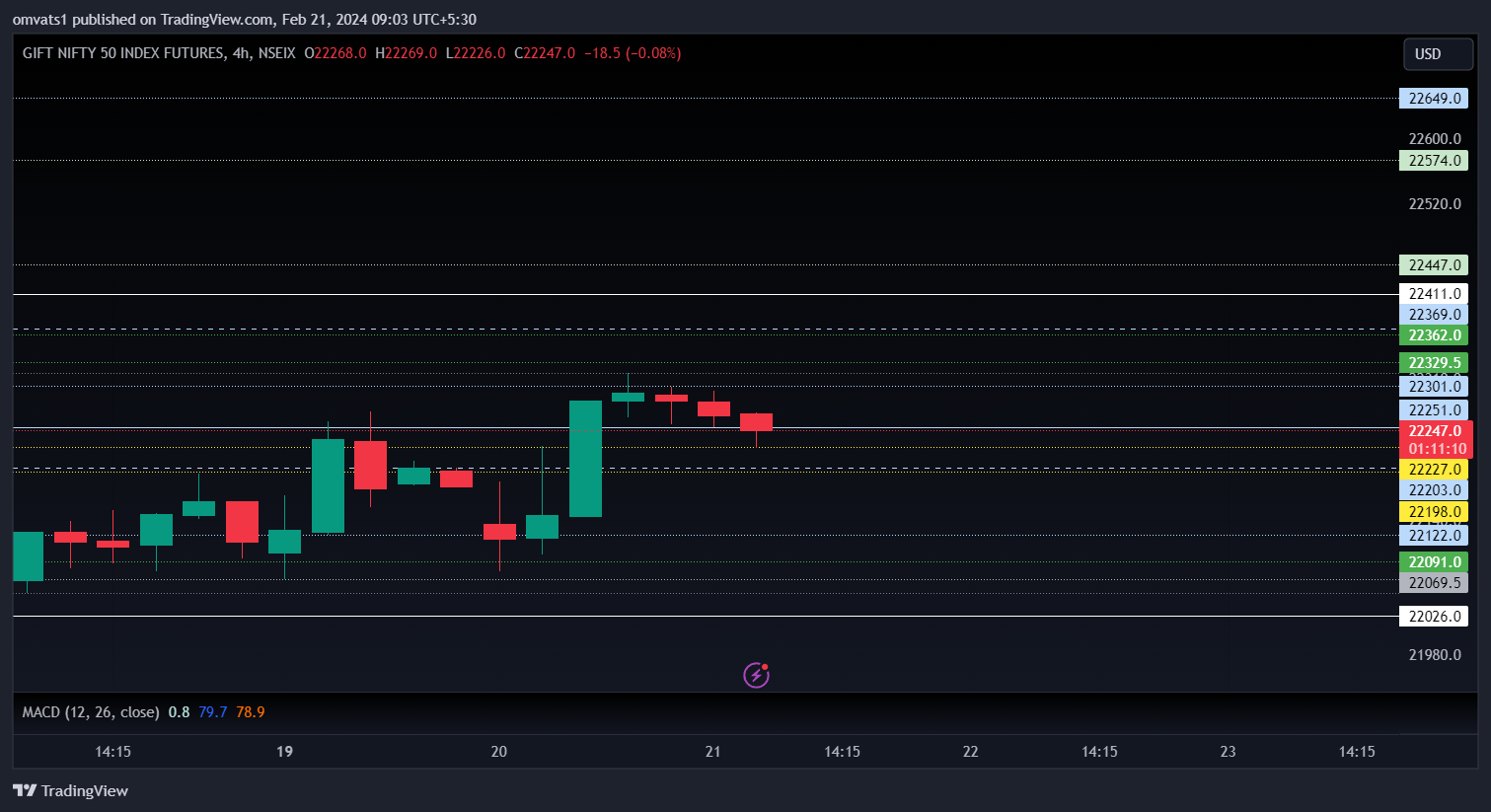Image resolution: width=1491 pixels, height=812 pixels.
Task: Click the red 22247.0 current price label
Action: (1436, 430)
